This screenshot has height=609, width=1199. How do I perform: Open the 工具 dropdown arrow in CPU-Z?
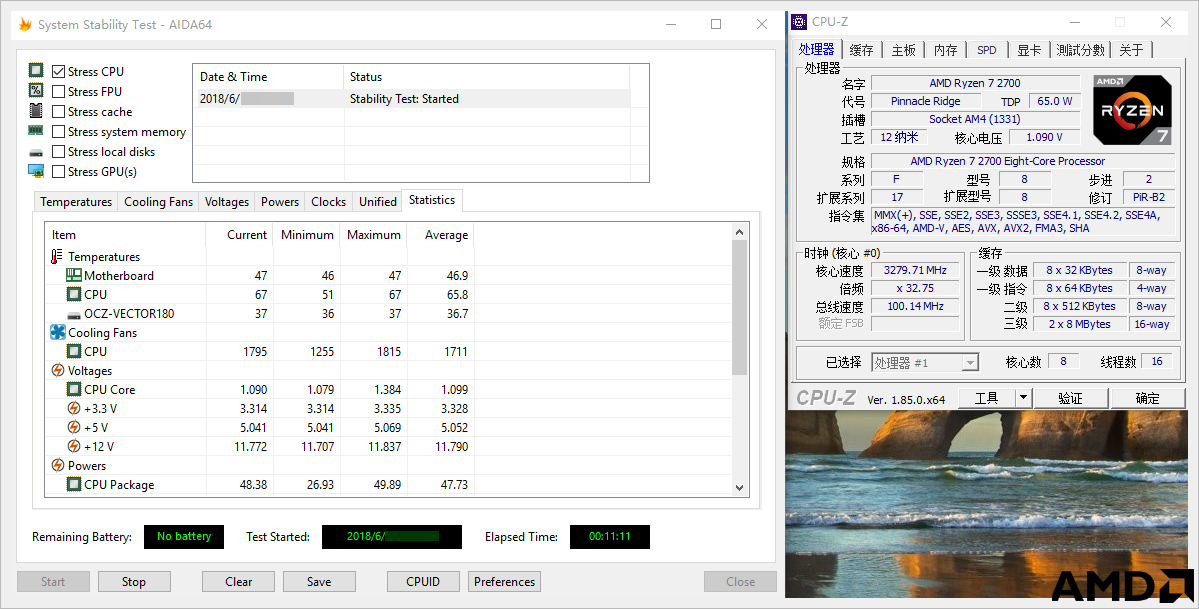pos(1023,398)
